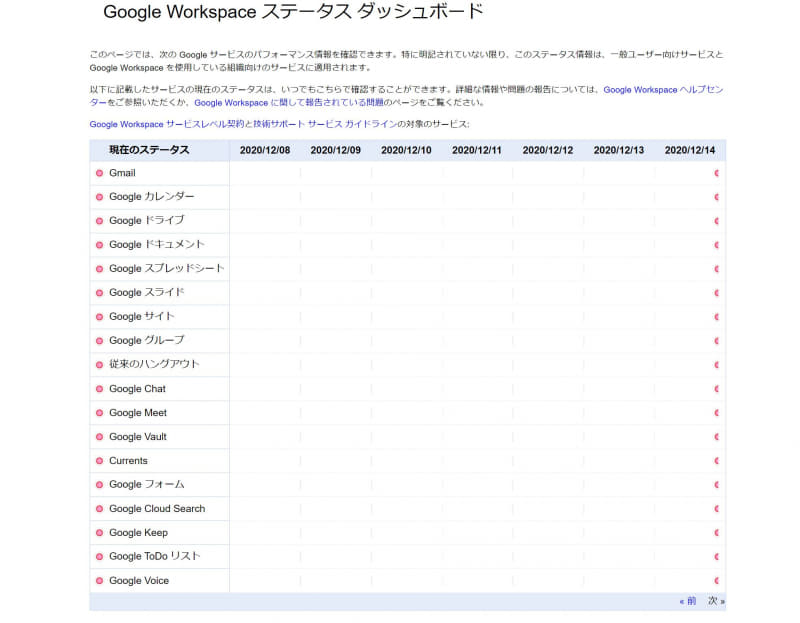Click the 2020/12/13 column header
This screenshot has height=623, width=800.
619,150
